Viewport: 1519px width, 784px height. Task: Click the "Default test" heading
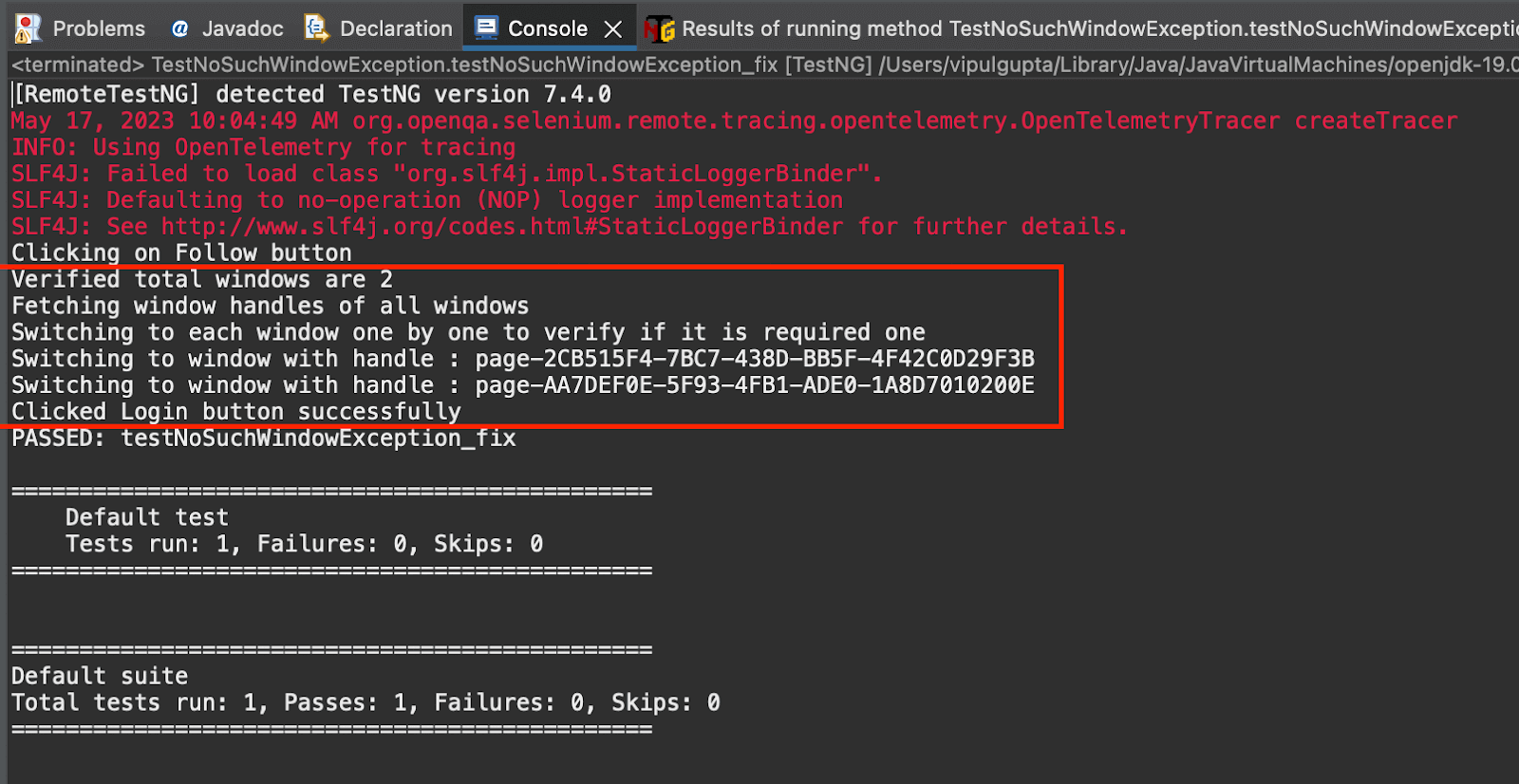click(147, 517)
